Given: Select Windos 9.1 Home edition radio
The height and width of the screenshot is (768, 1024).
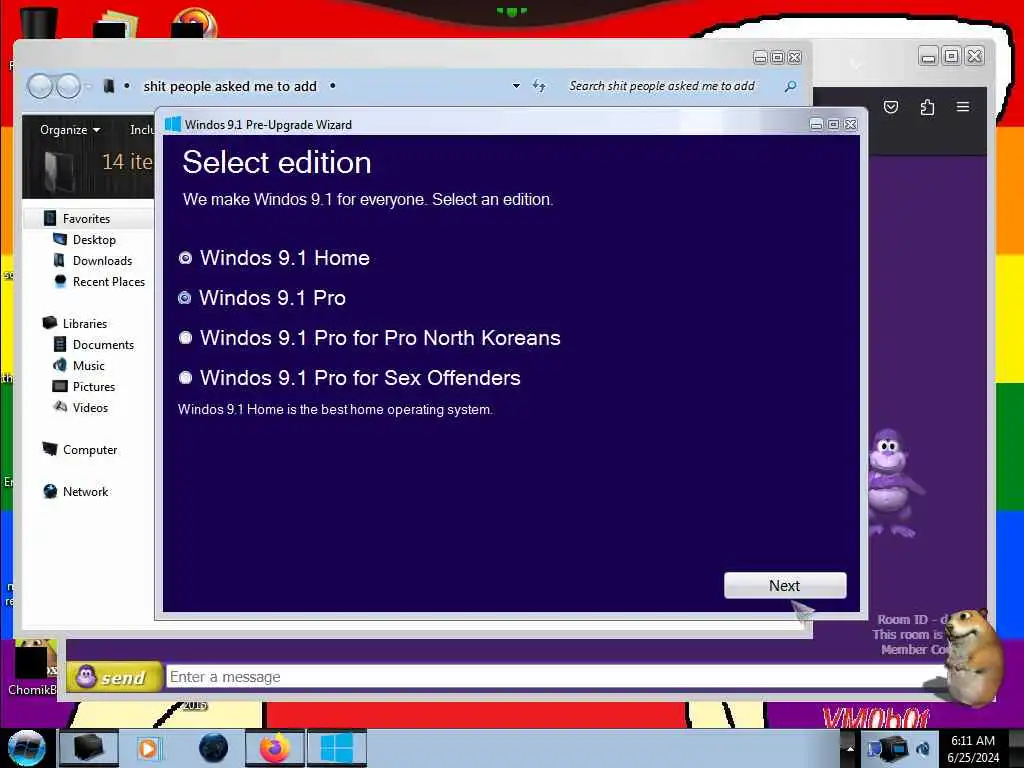Looking at the screenshot, I should point(185,258).
